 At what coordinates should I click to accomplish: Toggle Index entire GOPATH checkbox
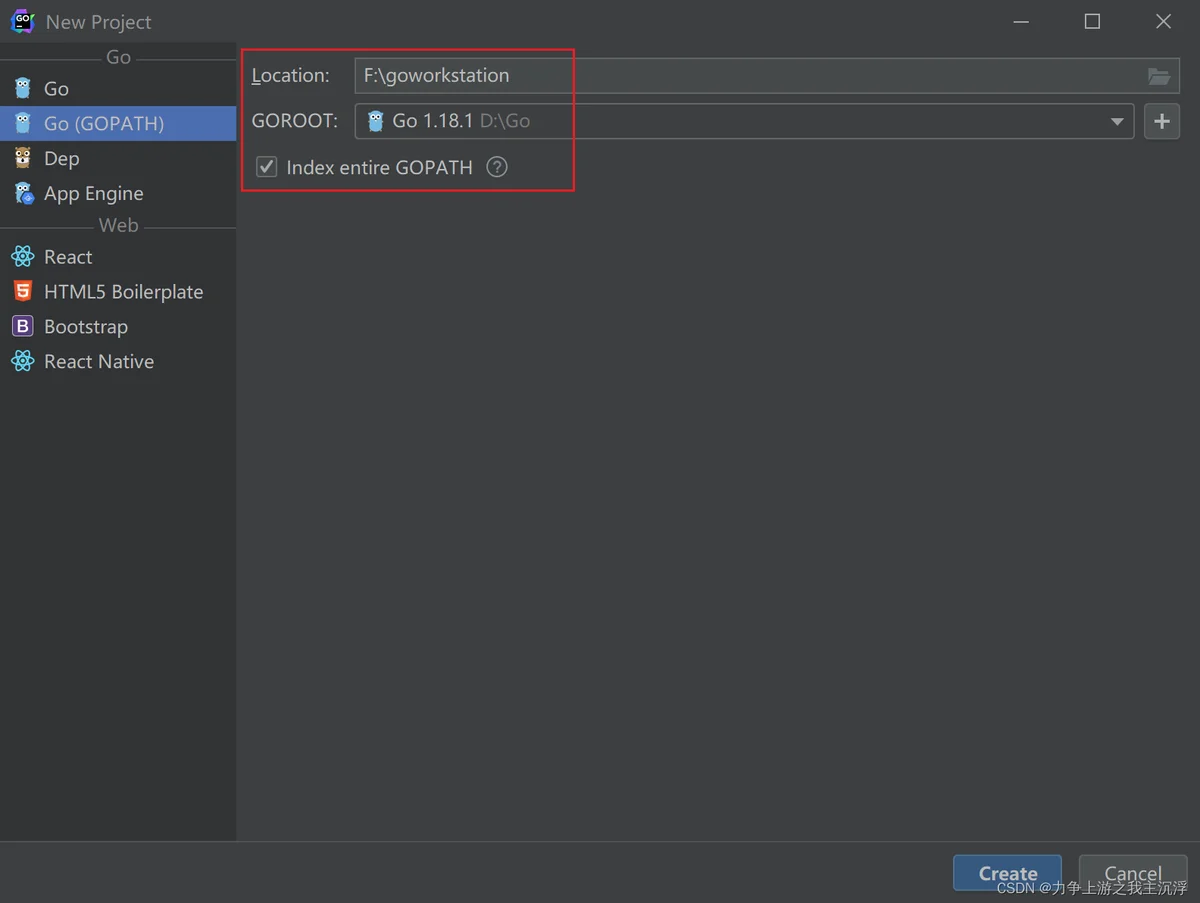click(267, 167)
